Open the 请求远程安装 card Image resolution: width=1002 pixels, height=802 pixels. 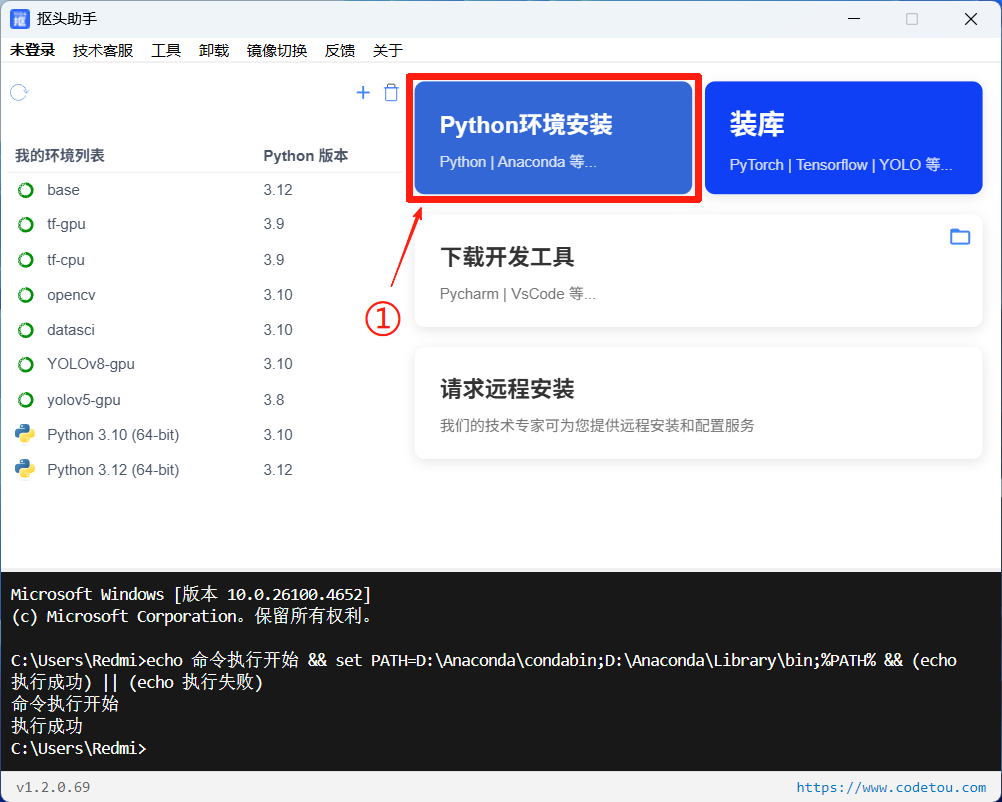(698, 403)
